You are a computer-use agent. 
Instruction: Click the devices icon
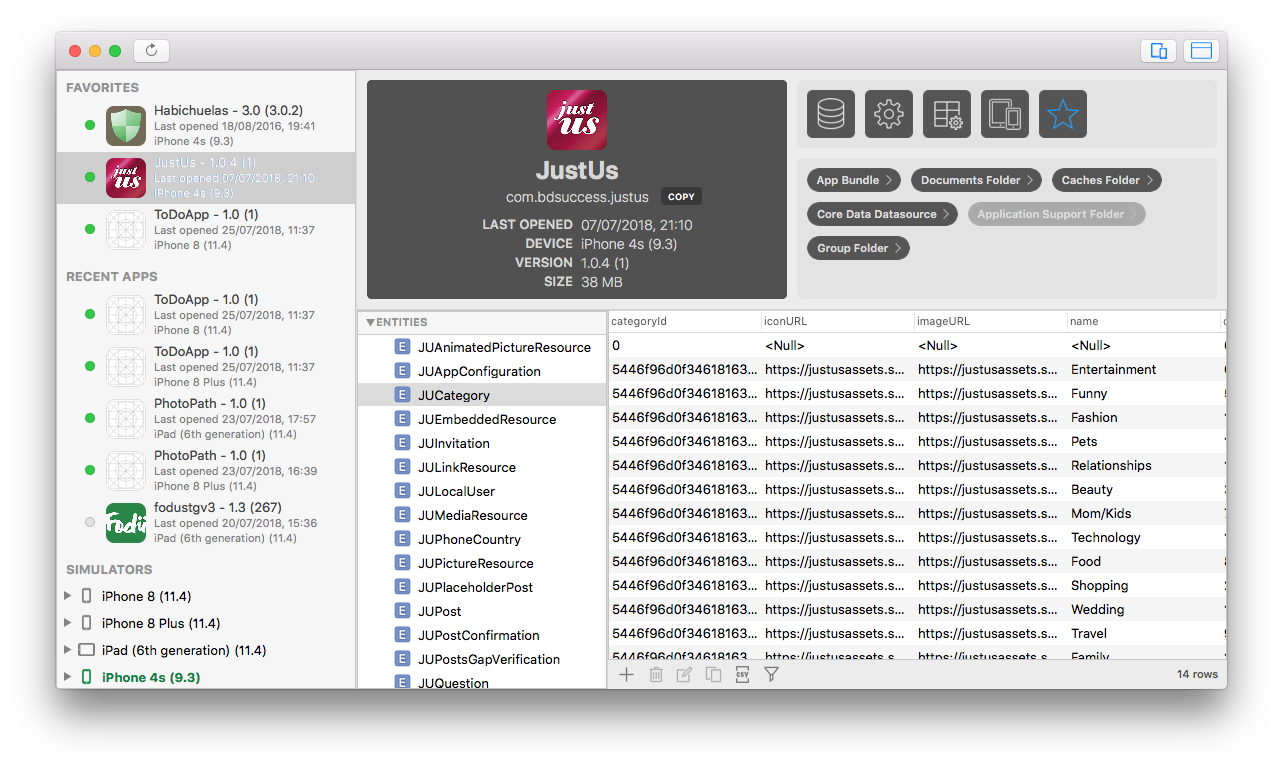(1005, 114)
